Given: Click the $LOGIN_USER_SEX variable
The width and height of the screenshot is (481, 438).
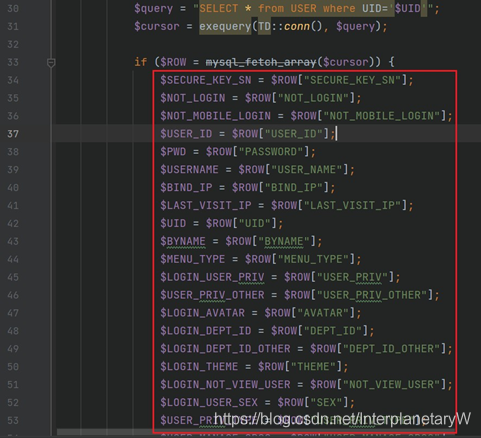Looking at the screenshot, I should pyautogui.click(x=209, y=403).
